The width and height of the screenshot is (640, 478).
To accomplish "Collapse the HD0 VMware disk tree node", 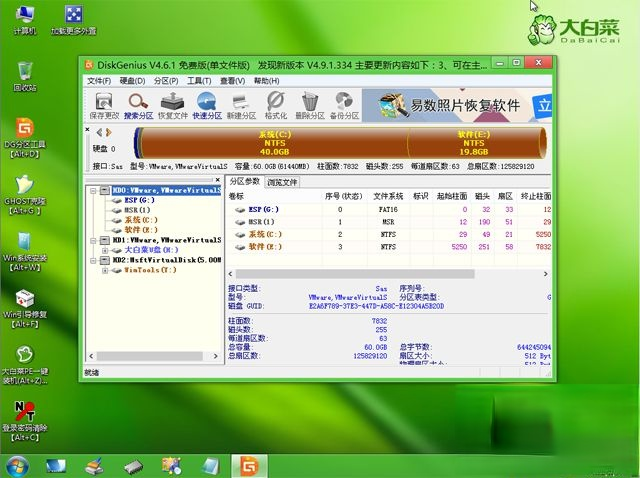I will [x=93, y=191].
